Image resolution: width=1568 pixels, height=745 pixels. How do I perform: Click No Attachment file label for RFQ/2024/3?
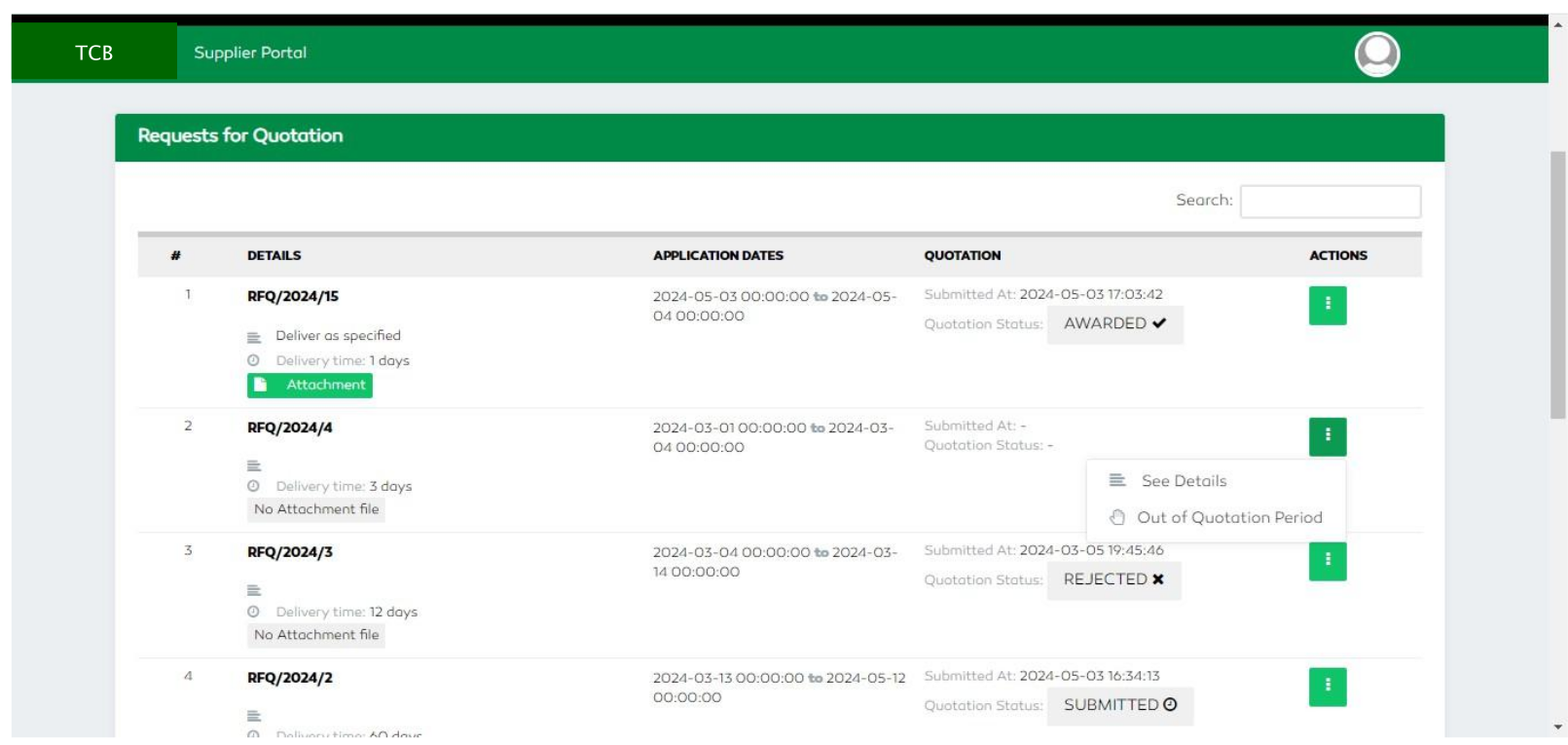tap(316, 635)
